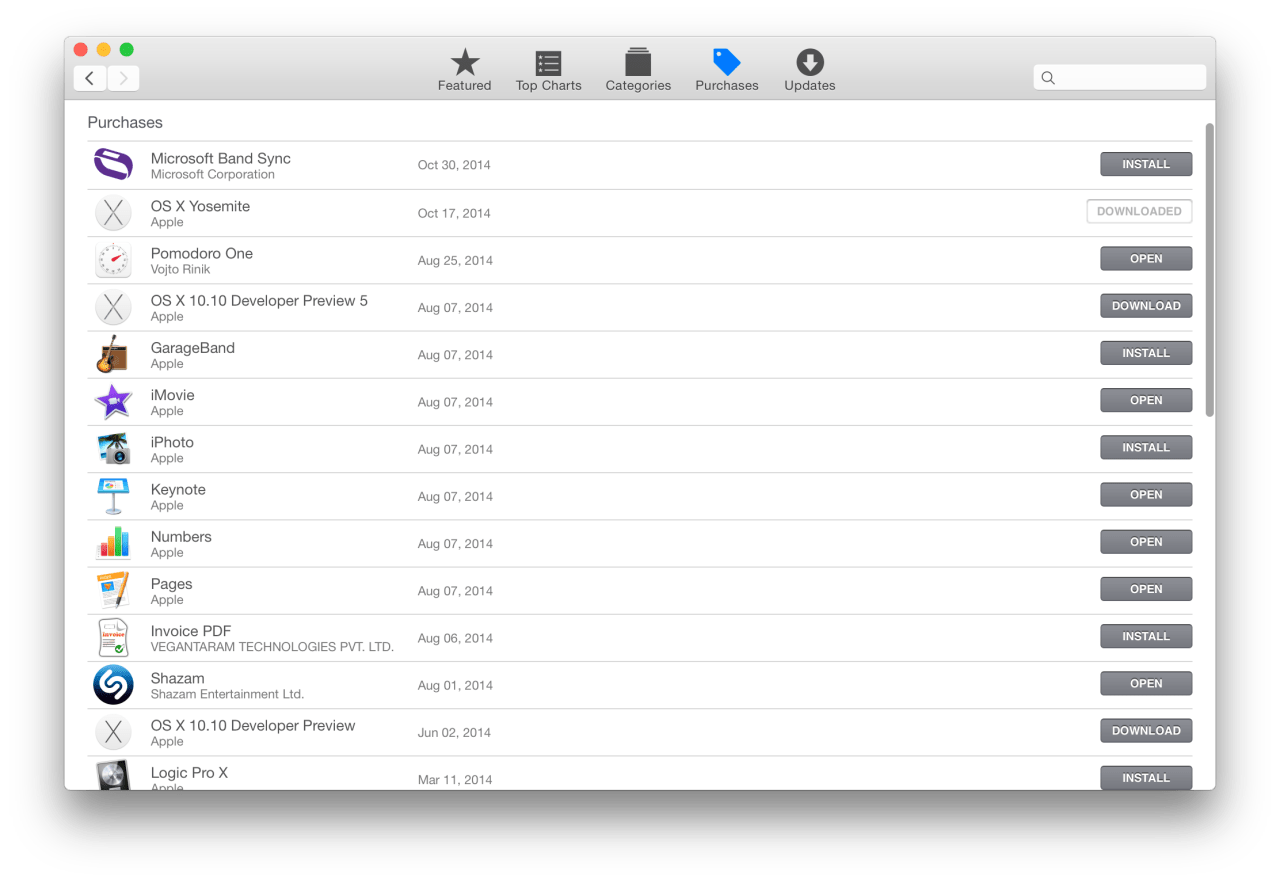Image resolution: width=1280 pixels, height=882 pixels.
Task: Click the Pages document icon
Action: pos(113,590)
